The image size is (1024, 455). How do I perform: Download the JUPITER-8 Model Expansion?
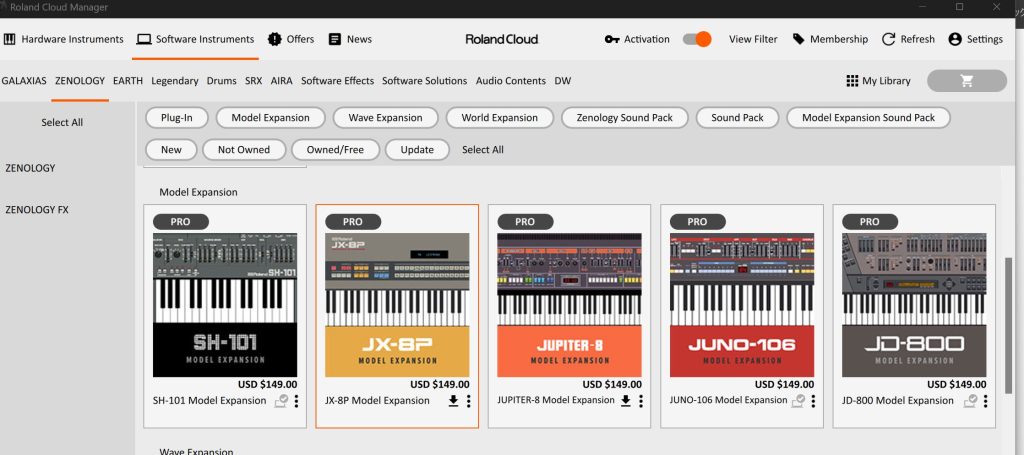(x=626, y=401)
